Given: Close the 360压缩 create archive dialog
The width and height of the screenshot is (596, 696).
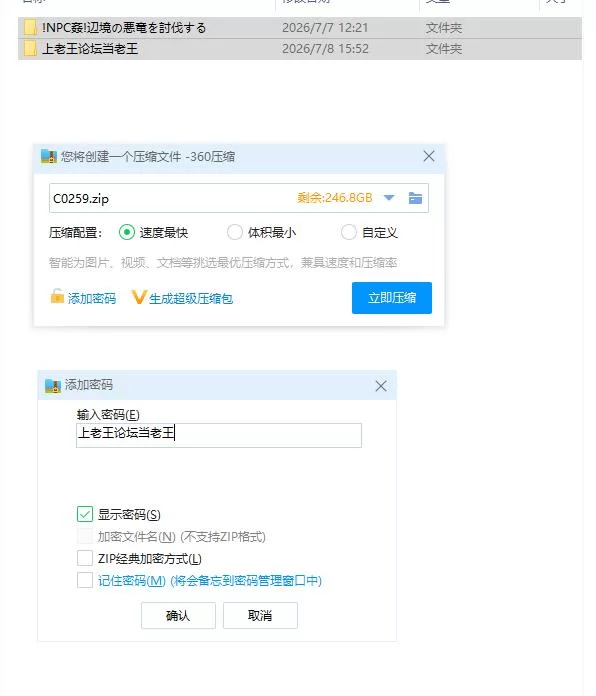Looking at the screenshot, I should coord(429,156).
